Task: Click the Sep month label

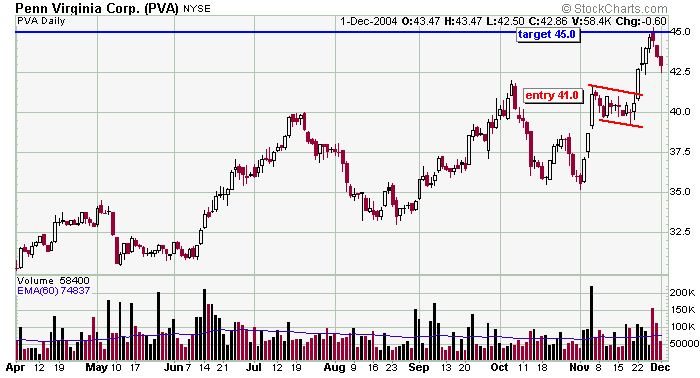Action: point(419,367)
